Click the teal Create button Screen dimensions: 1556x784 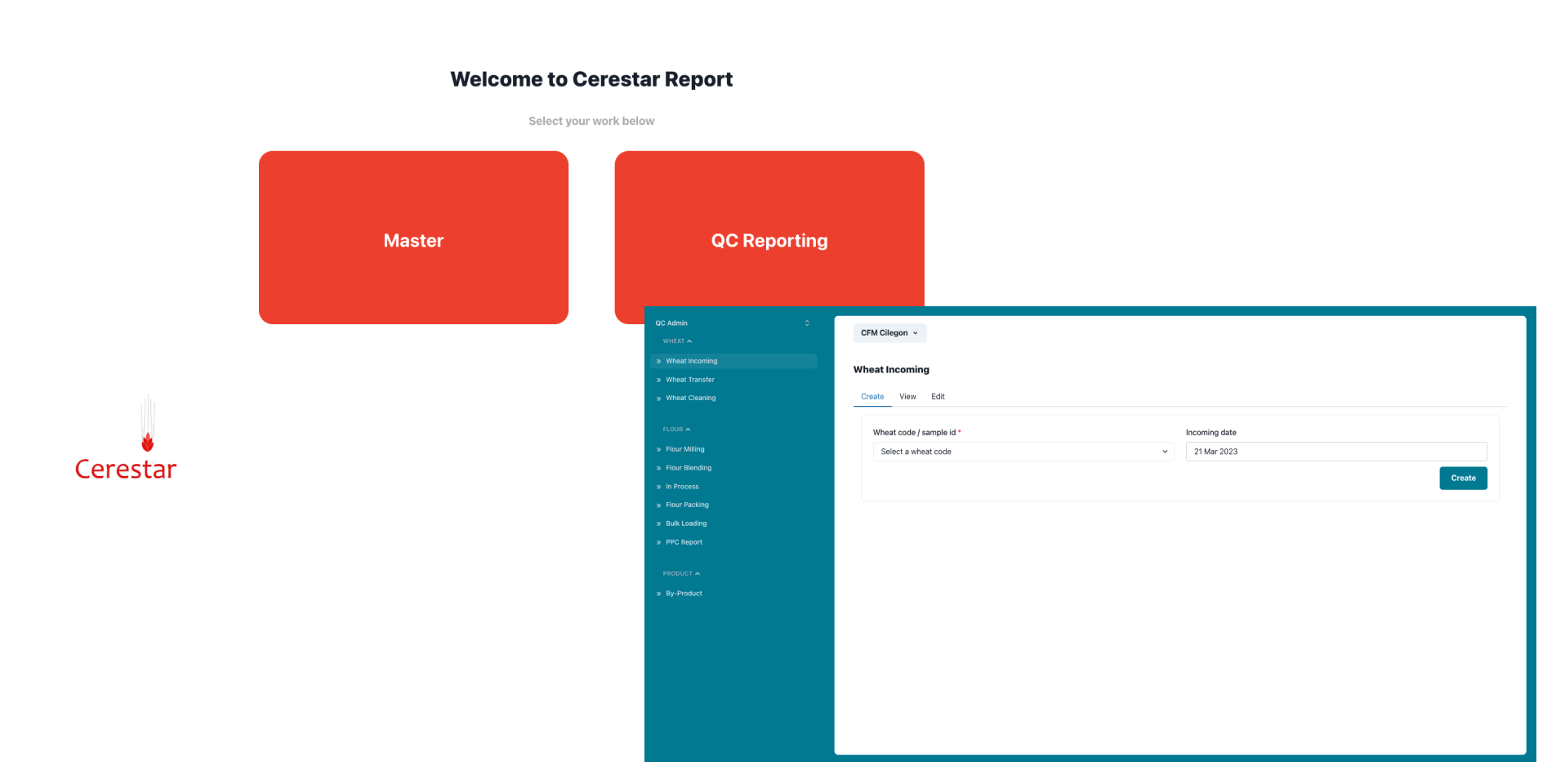pyautogui.click(x=1463, y=479)
